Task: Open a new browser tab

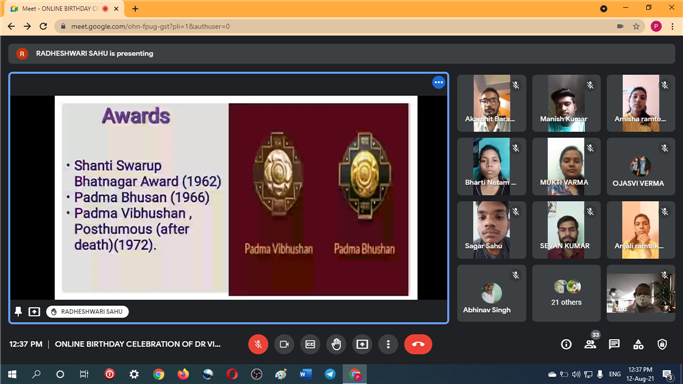Action: coord(135,9)
